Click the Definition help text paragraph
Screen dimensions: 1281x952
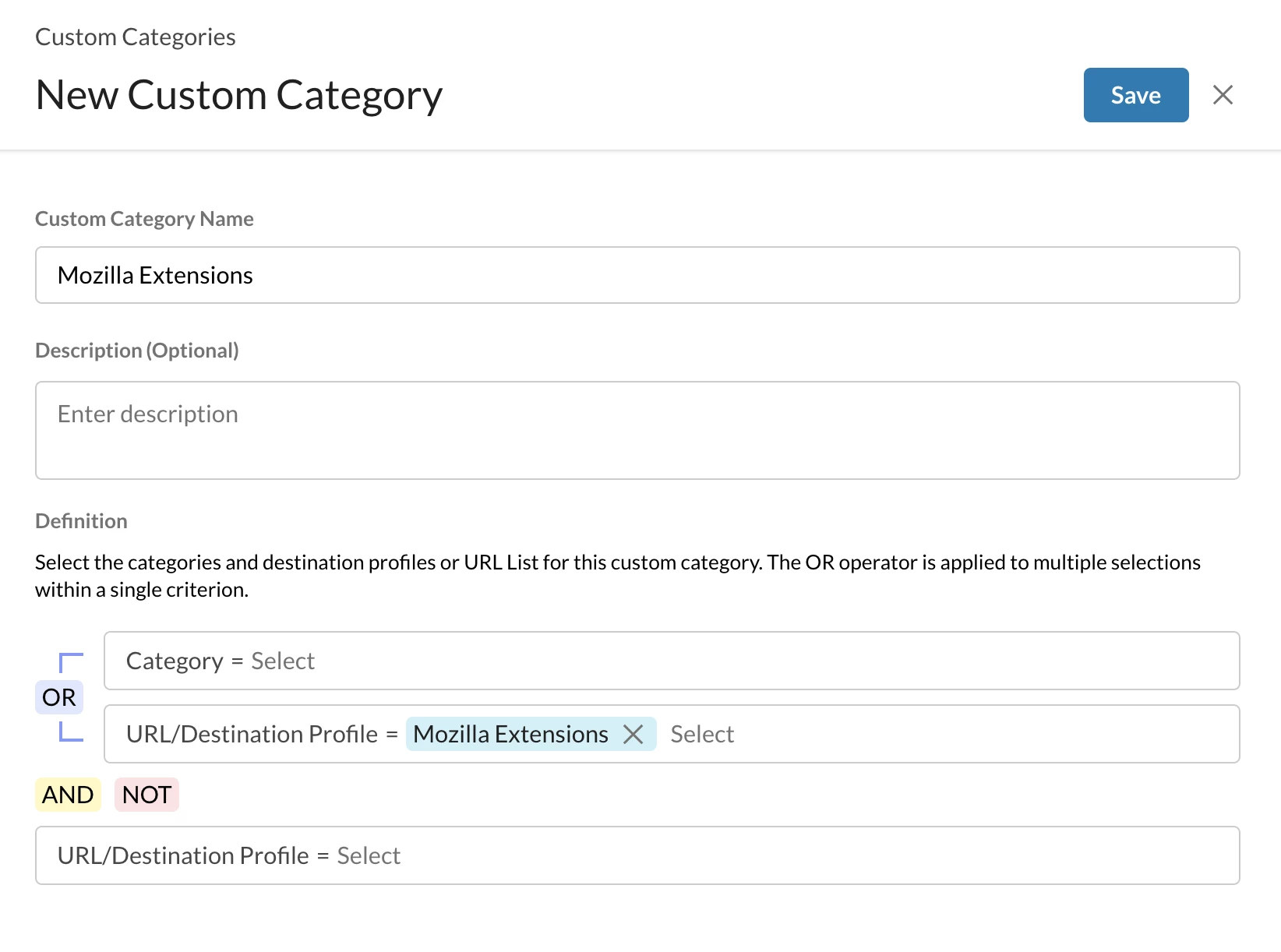(x=617, y=576)
